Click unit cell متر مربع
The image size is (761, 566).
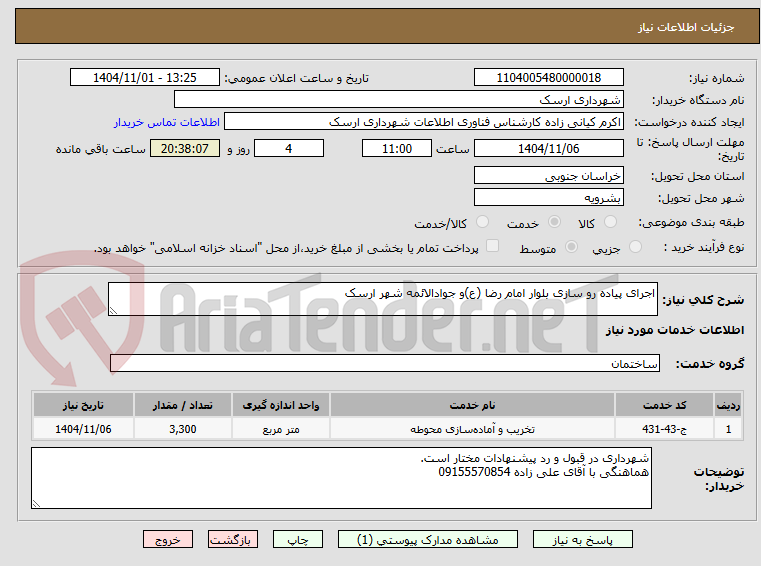281,429
